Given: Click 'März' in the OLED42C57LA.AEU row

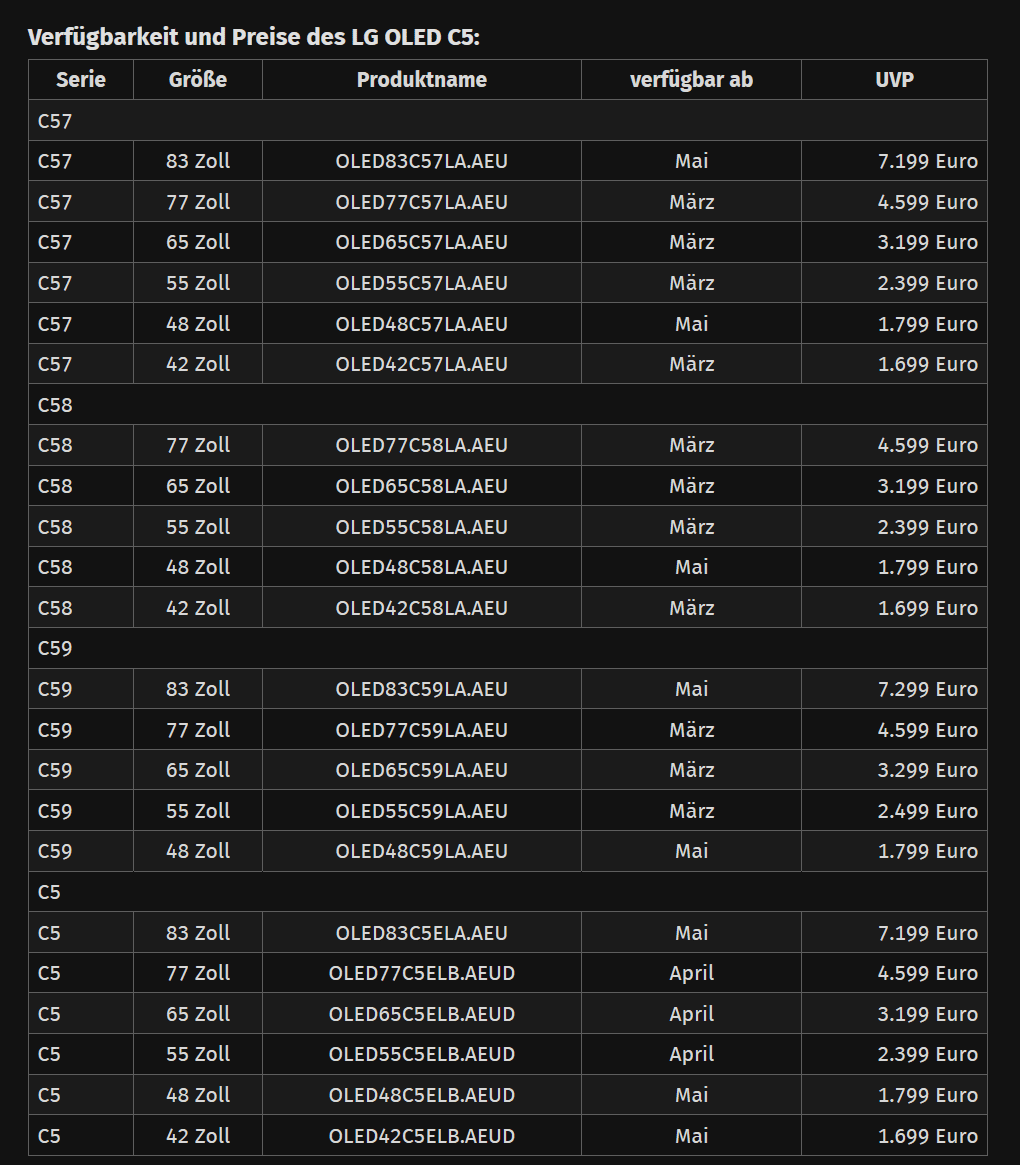Looking at the screenshot, I should coord(691,364).
